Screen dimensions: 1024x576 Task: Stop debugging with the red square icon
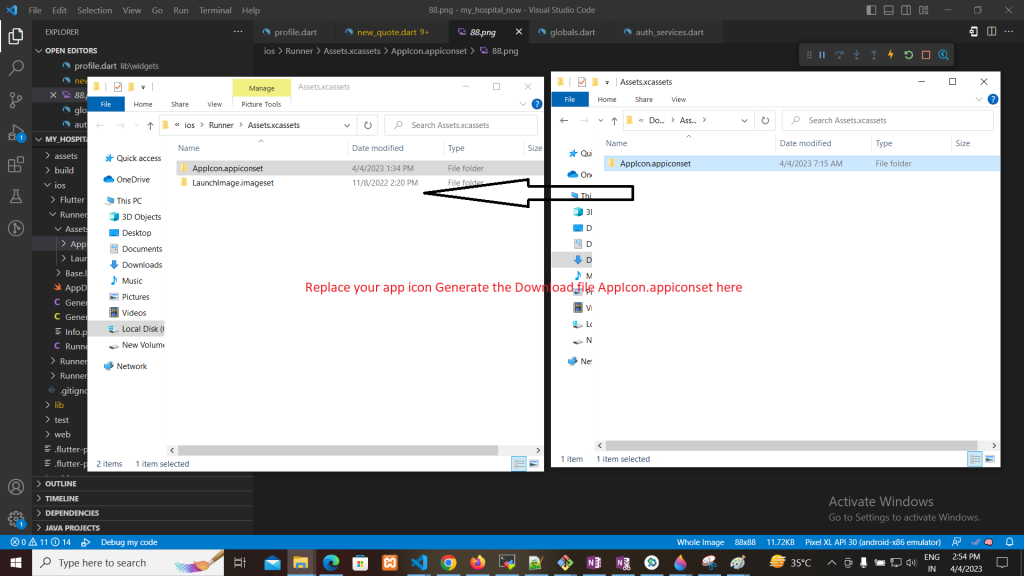925,55
